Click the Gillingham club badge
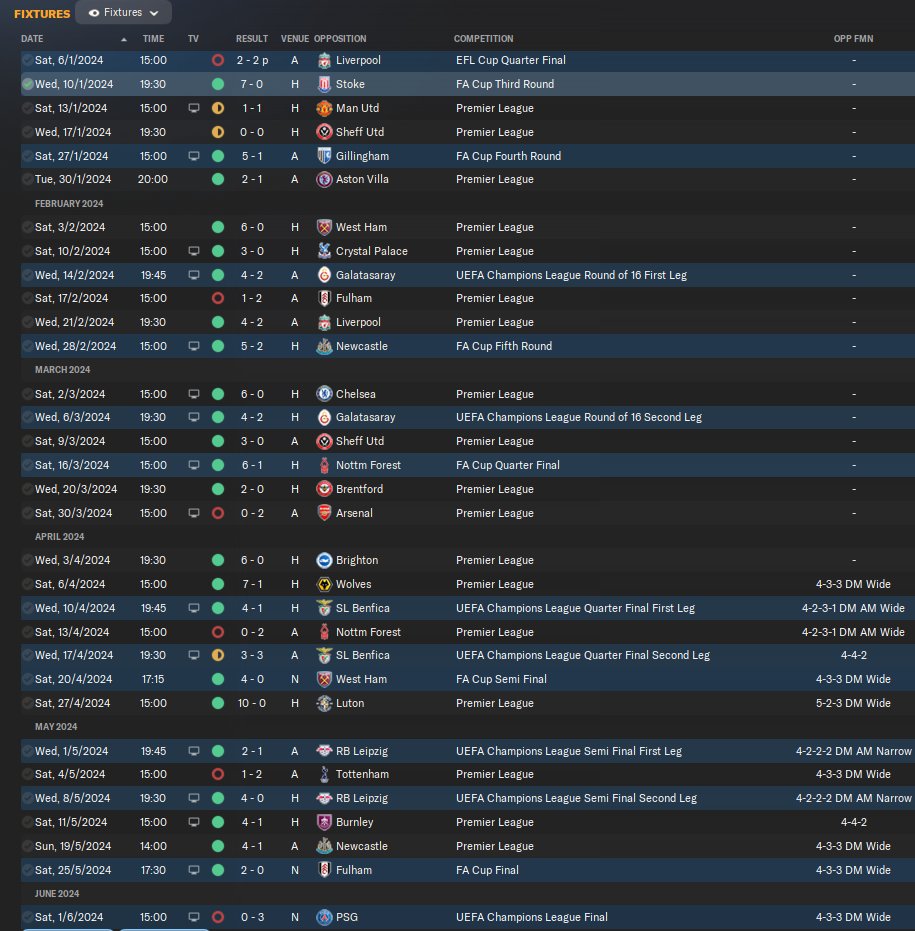Screen dimensions: 915x931 [x=324, y=156]
